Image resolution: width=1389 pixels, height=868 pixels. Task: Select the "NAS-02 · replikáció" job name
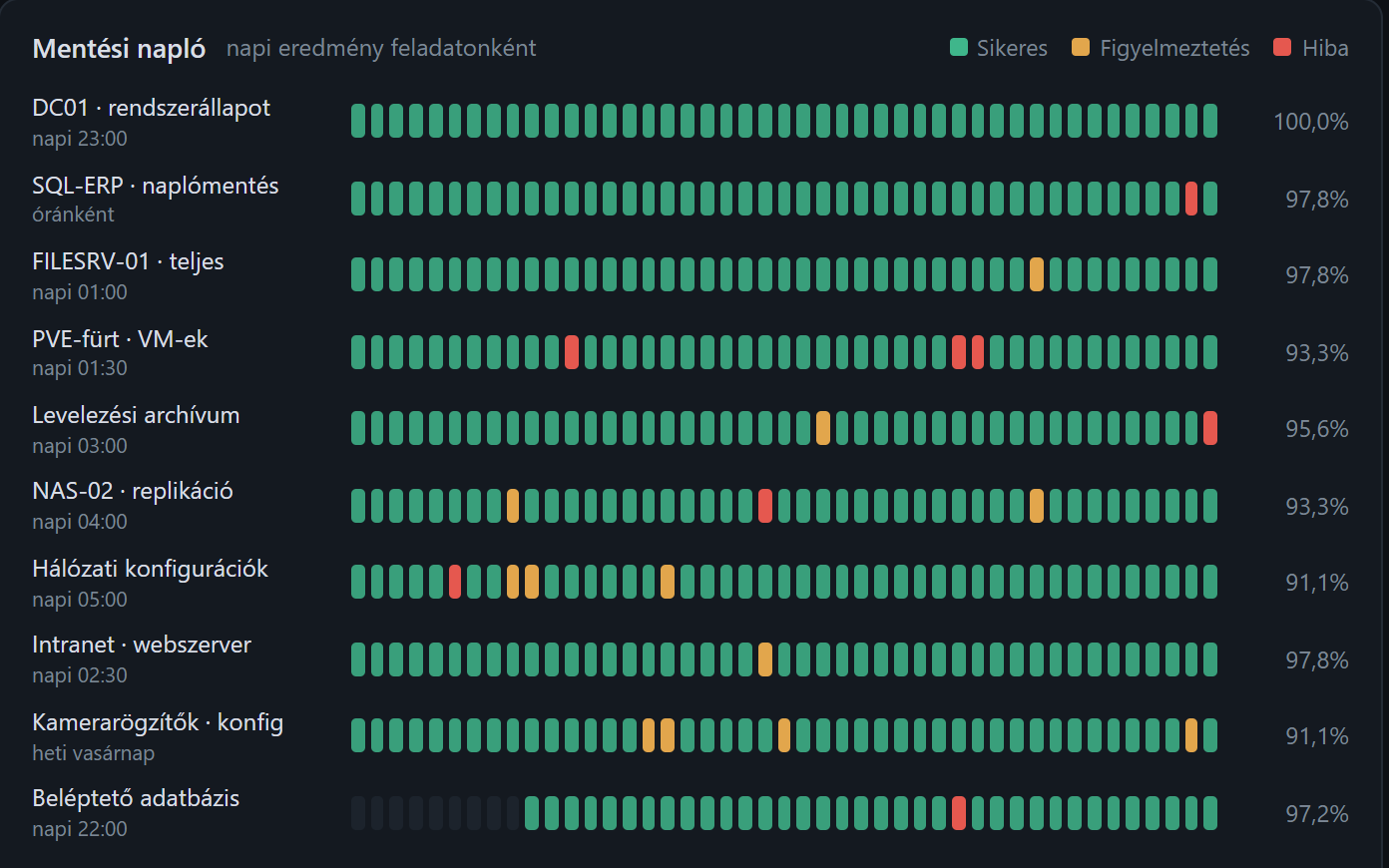133,491
